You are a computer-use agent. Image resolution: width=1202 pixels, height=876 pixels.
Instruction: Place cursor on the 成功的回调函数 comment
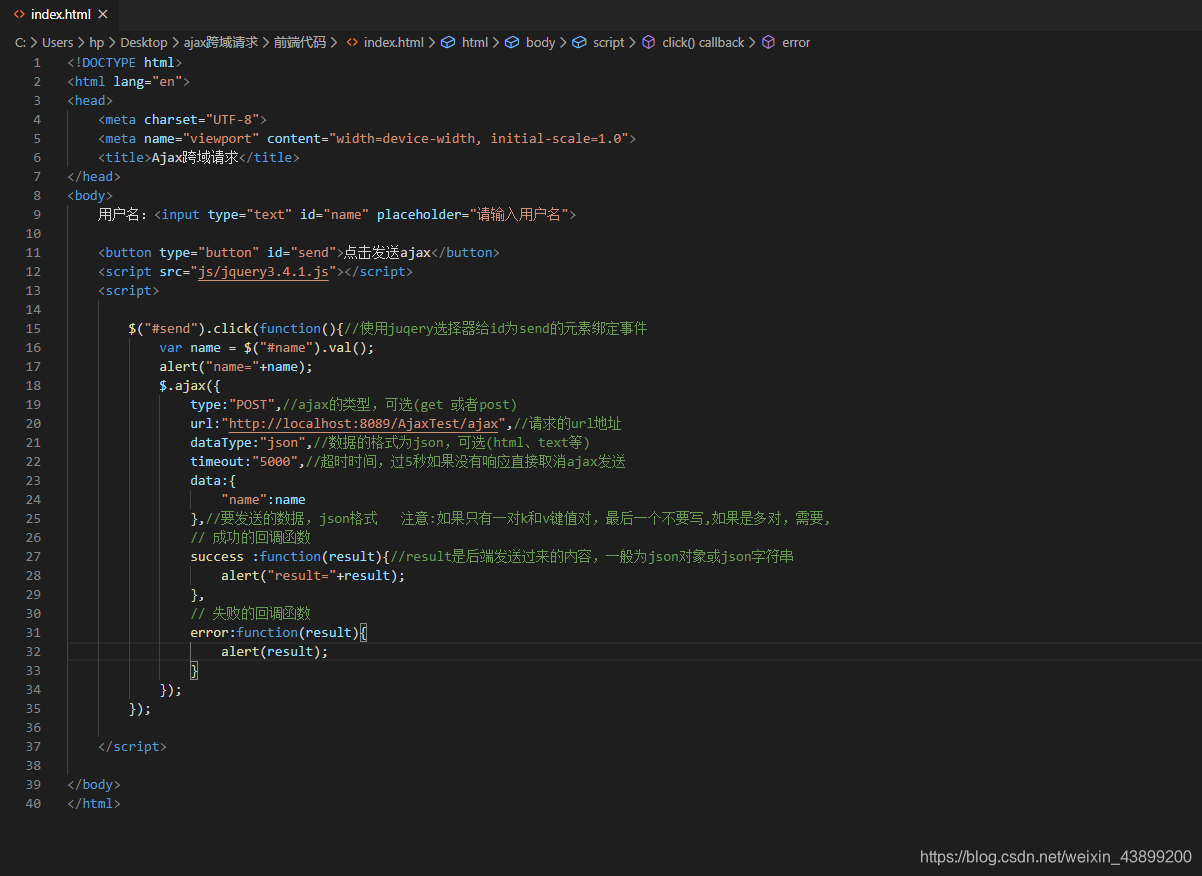coord(250,537)
